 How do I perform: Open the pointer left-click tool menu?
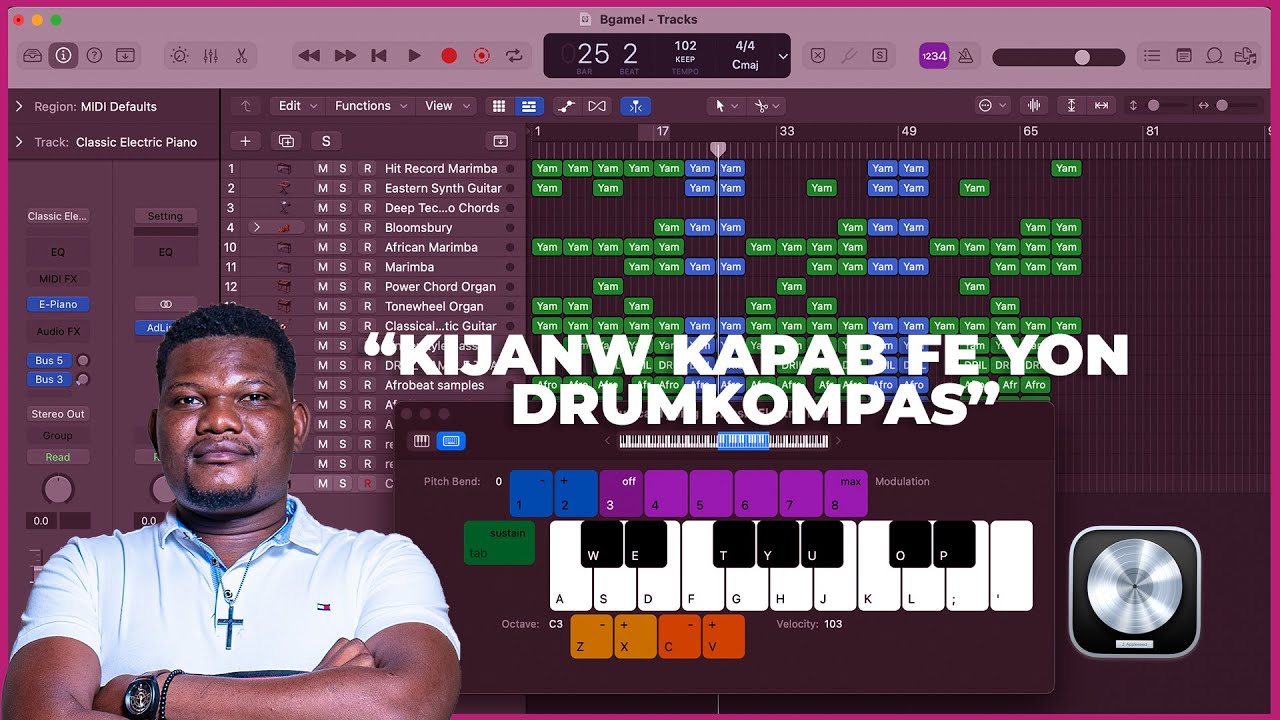pyautogui.click(x=725, y=106)
